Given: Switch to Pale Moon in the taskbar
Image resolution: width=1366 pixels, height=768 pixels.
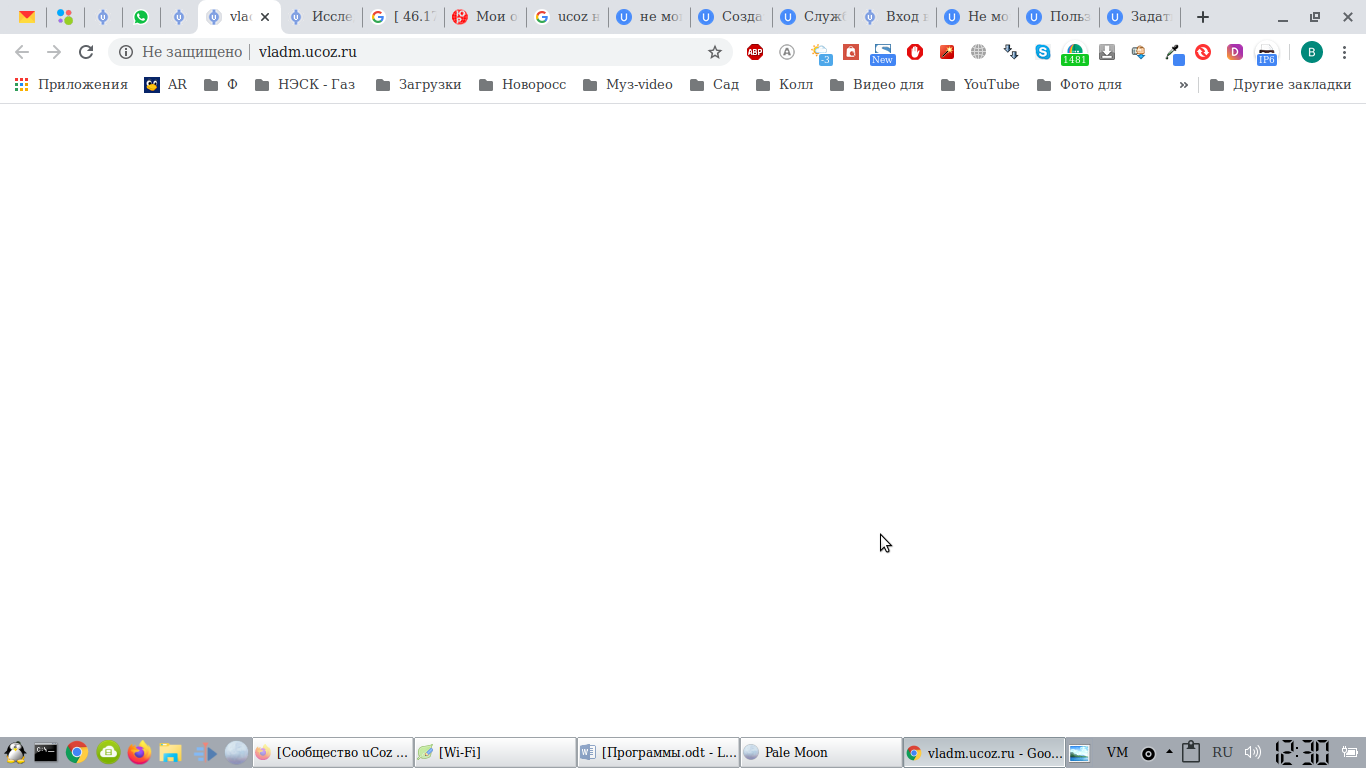Looking at the screenshot, I should (x=821, y=753).
